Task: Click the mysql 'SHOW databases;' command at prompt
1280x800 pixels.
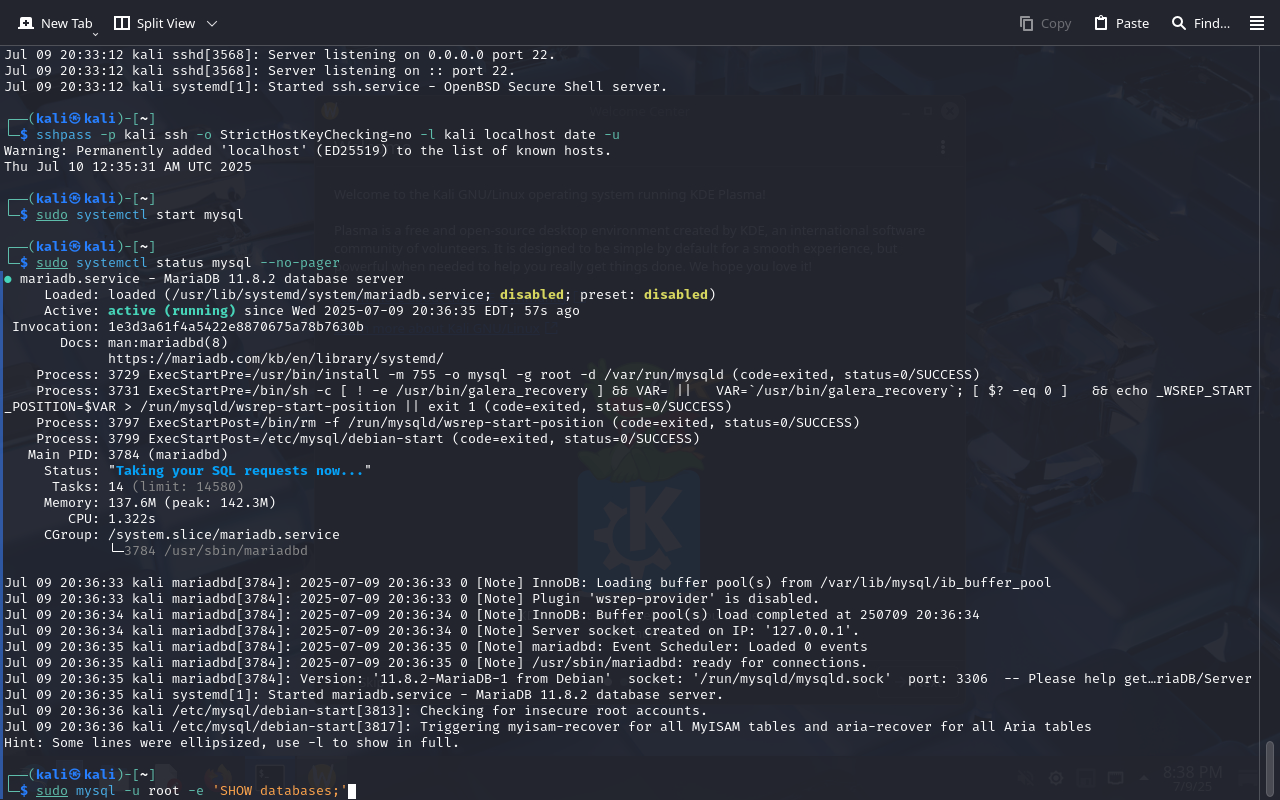Action: 192,790
